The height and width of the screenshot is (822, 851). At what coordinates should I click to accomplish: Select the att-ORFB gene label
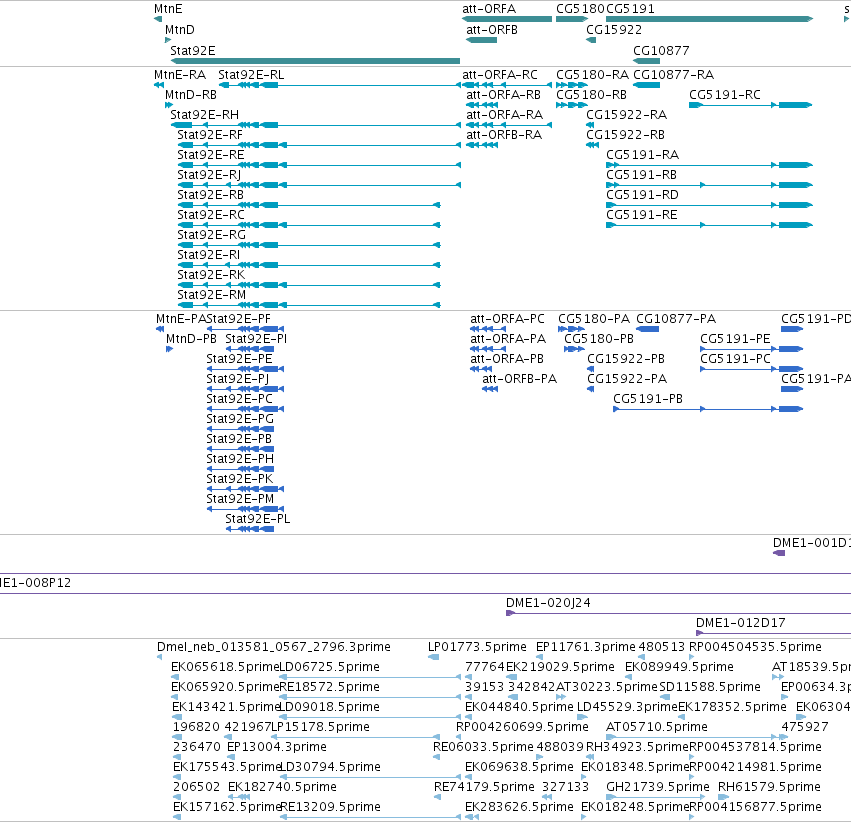coord(492,30)
